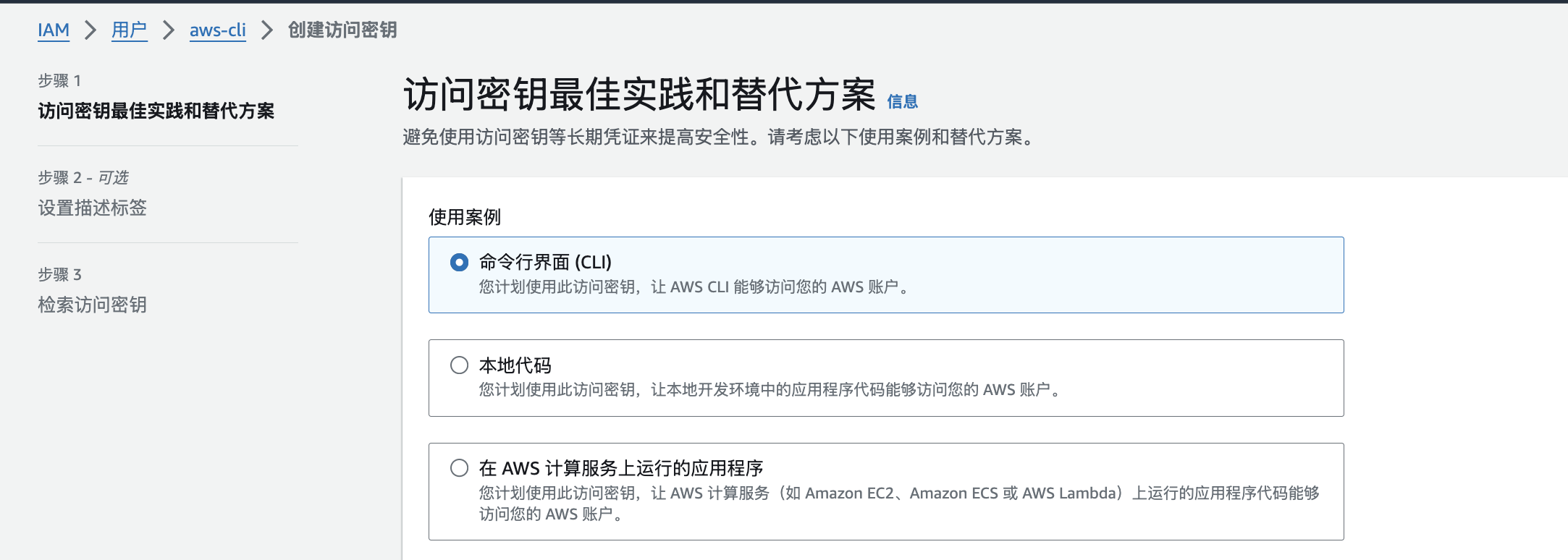This screenshot has width=1568, height=560.
Task: Click the 本地代码 option description text
Action: pyautogui.click(x=769, y=390)
